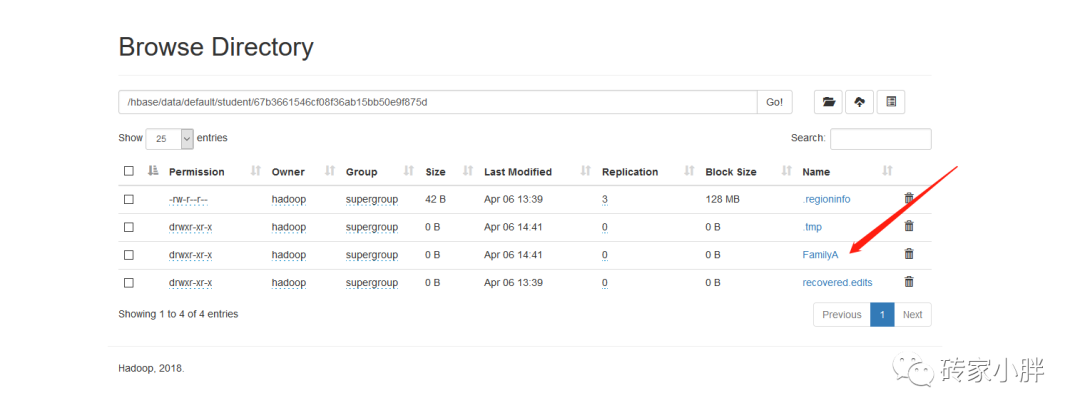1080x418 pixels.
Task: Delete recovered.edits using its trash icon
Action: (909, 282)
